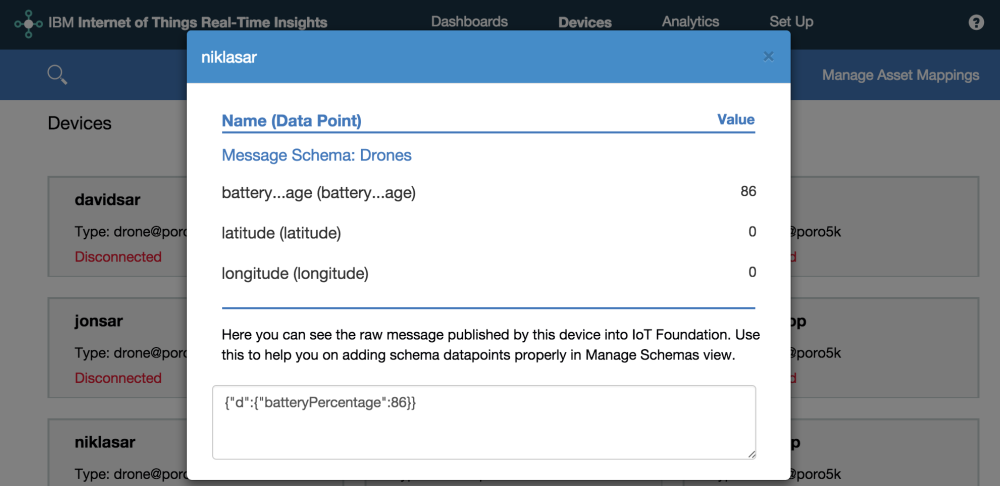
Task: Go to the Analytics menu
Action: (x=691, y=22)
